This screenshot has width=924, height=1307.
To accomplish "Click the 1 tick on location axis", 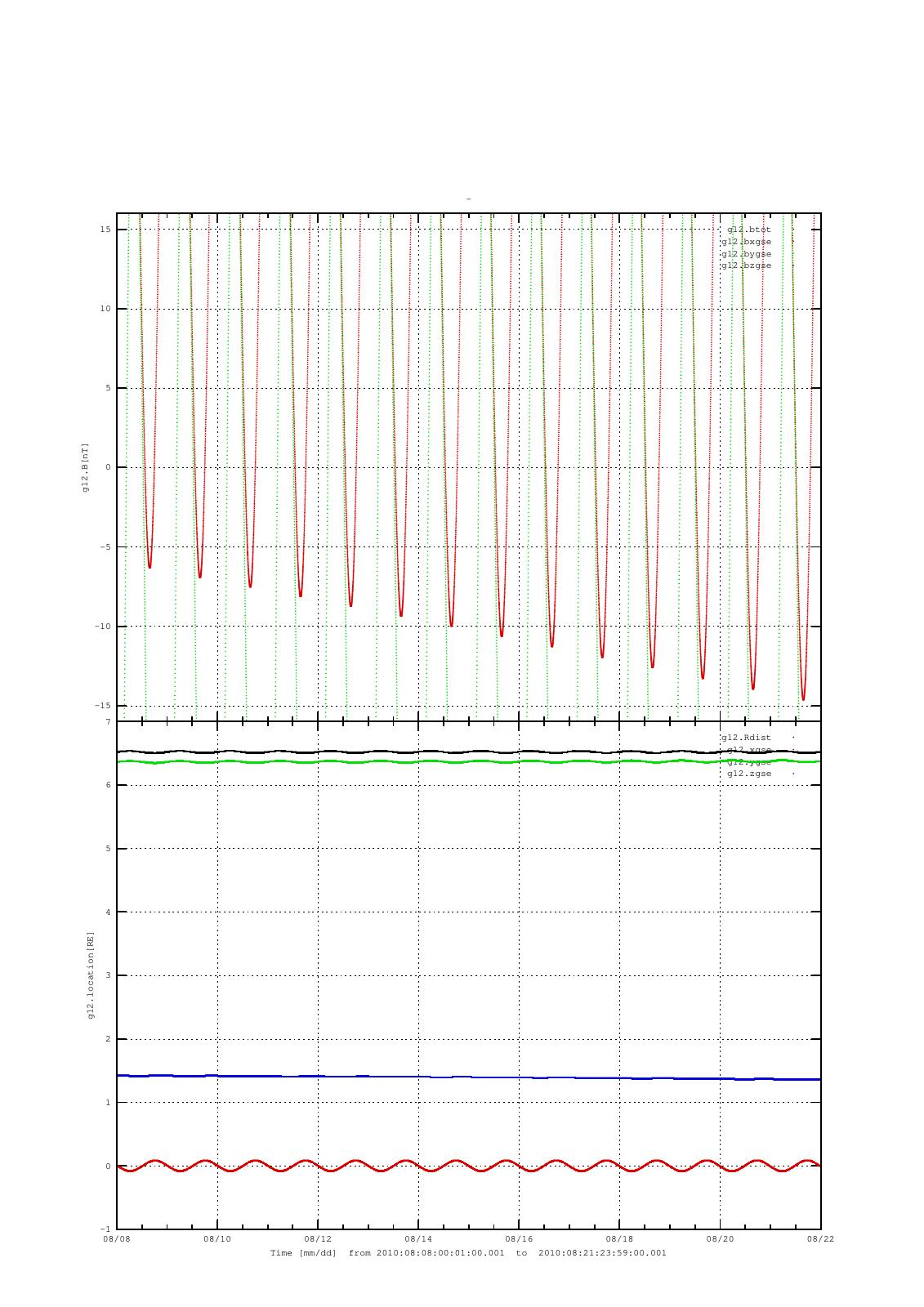I will click(x=109, y=1103).
